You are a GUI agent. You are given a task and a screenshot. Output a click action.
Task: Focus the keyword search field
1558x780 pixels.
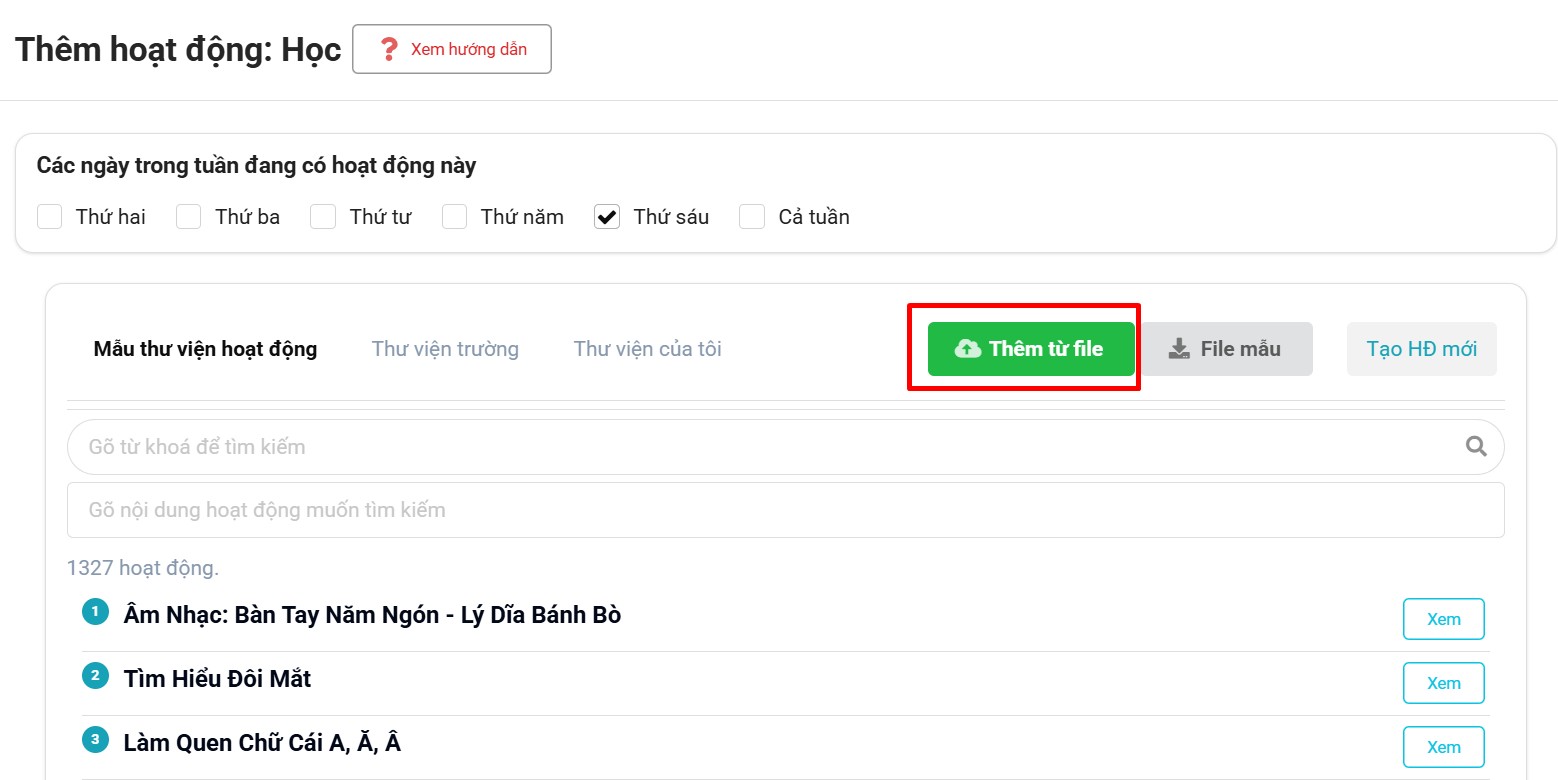(760, 447)
